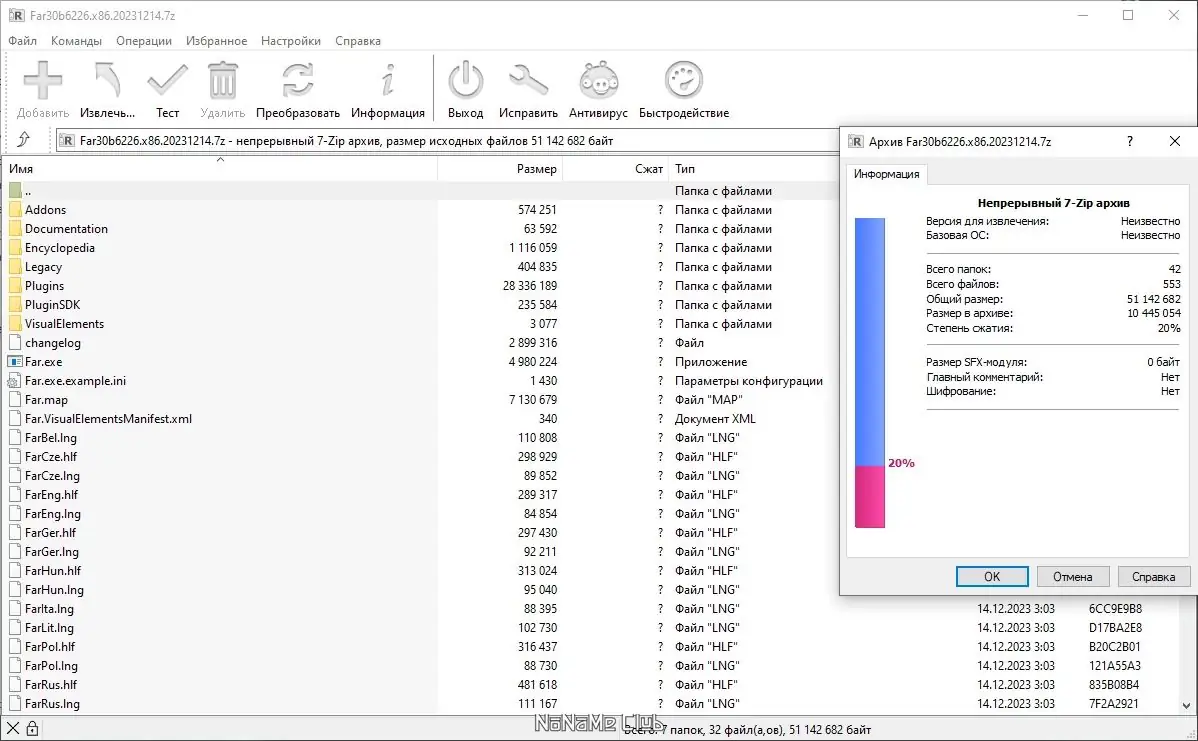Open the Преобразовать convert tool
The width and height of the screenshot is (1198, 741).
297,81
